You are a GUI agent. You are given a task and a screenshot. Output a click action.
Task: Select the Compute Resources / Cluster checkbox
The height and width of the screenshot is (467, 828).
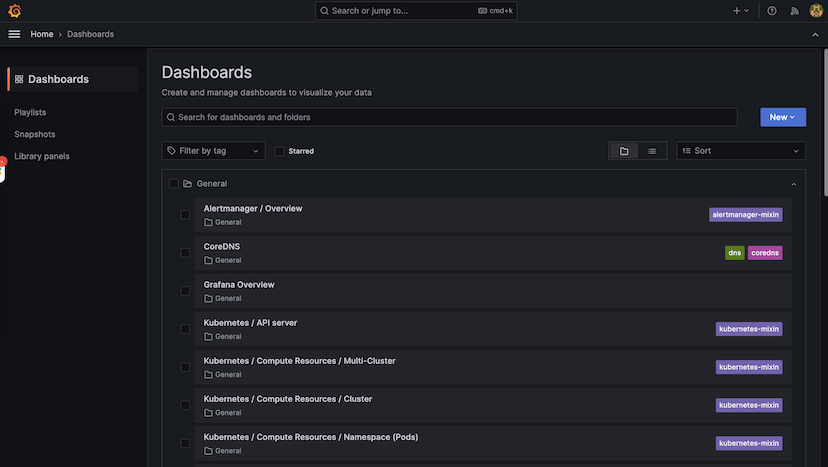point(185,405)
